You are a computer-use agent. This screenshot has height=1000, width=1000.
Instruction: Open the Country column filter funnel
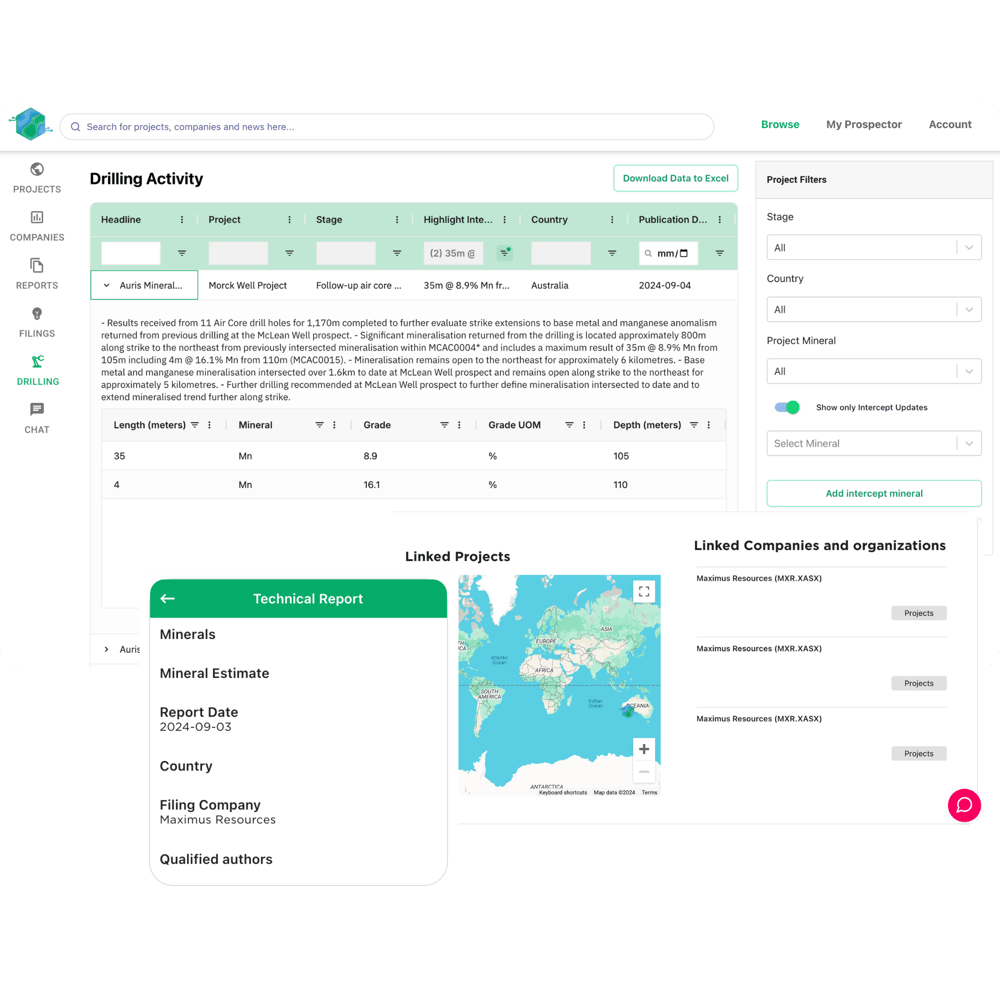coord(612,253)
